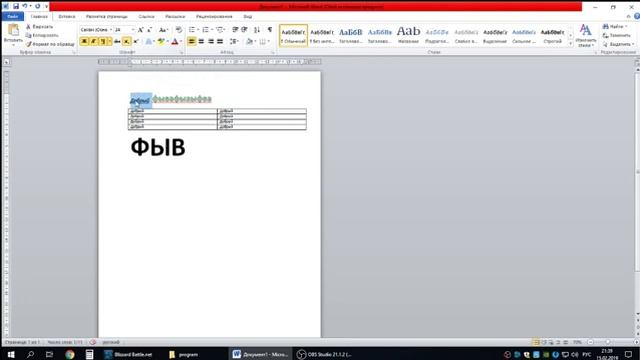Open the File (Файл) tab
Screen dimensions: 640x360
point(13,16)
